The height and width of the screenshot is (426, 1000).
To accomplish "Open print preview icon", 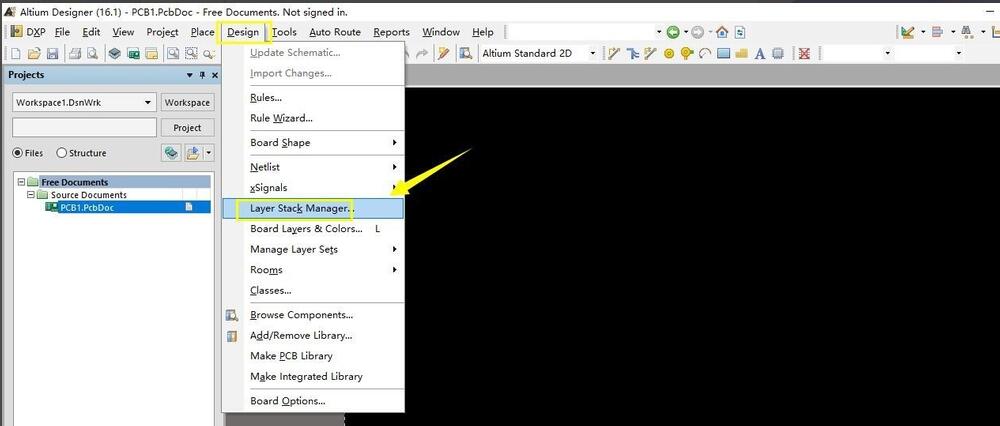I will click(x=92, y=54).
